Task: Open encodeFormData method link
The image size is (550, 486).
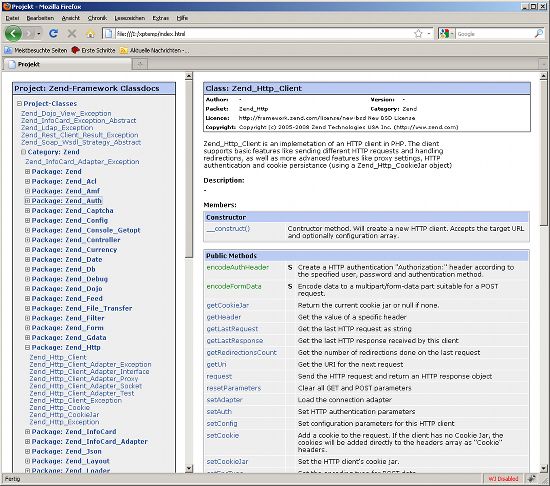Action: (x=234, y=286)
